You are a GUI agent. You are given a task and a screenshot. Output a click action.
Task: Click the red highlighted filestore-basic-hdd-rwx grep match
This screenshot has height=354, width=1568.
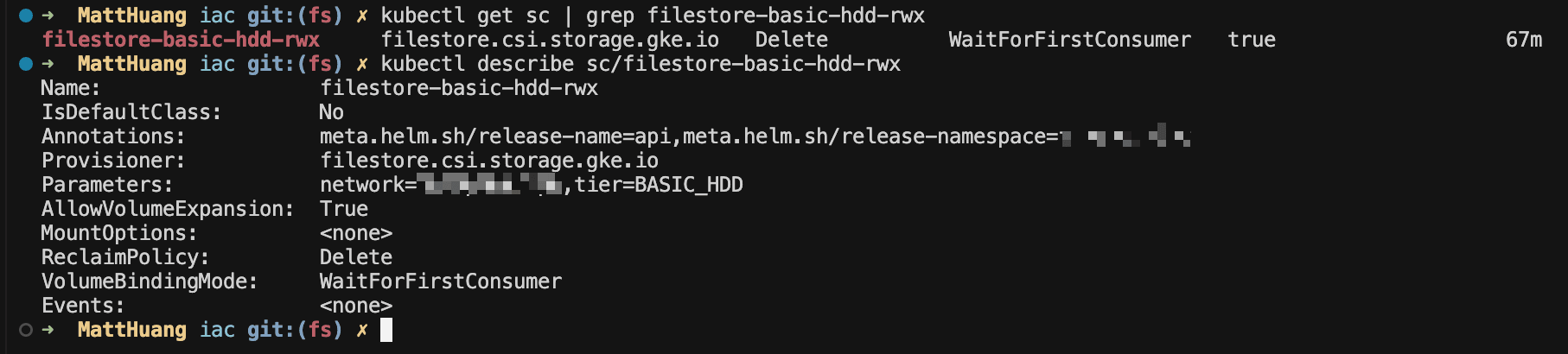click(x=182, y=40)
